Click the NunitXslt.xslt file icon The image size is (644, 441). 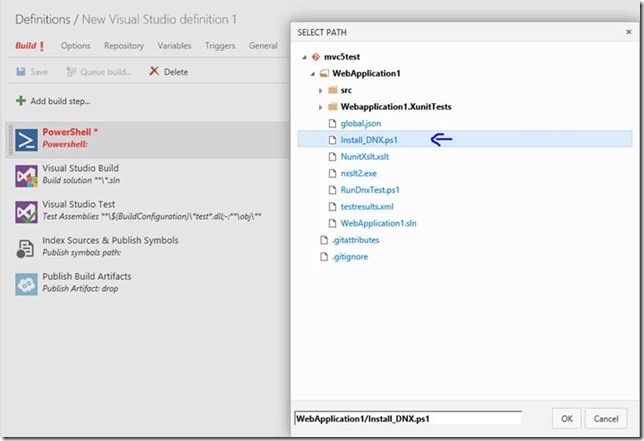333,157
